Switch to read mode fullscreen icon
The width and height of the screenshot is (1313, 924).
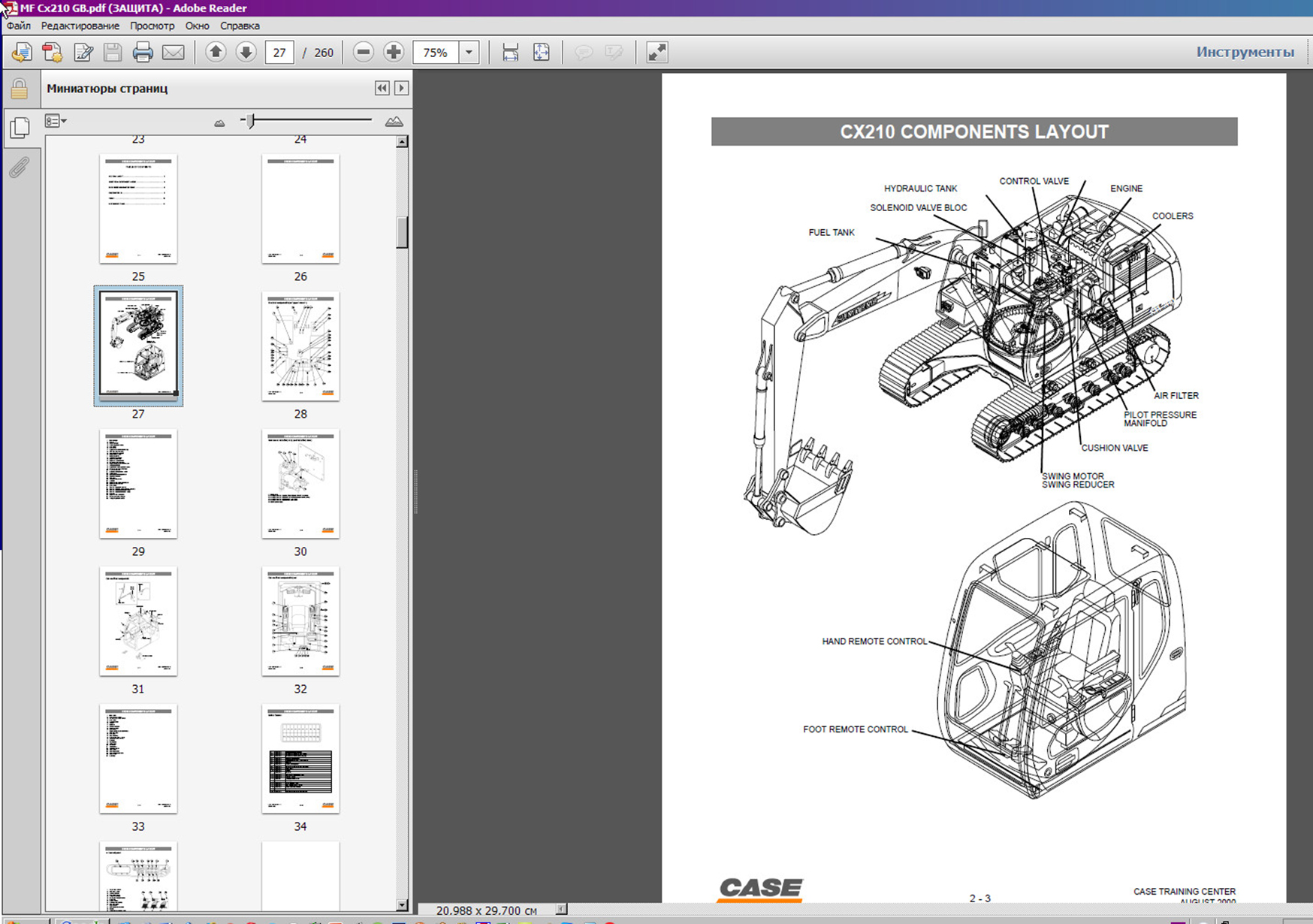pyautogui.click(x=657, y=53)
